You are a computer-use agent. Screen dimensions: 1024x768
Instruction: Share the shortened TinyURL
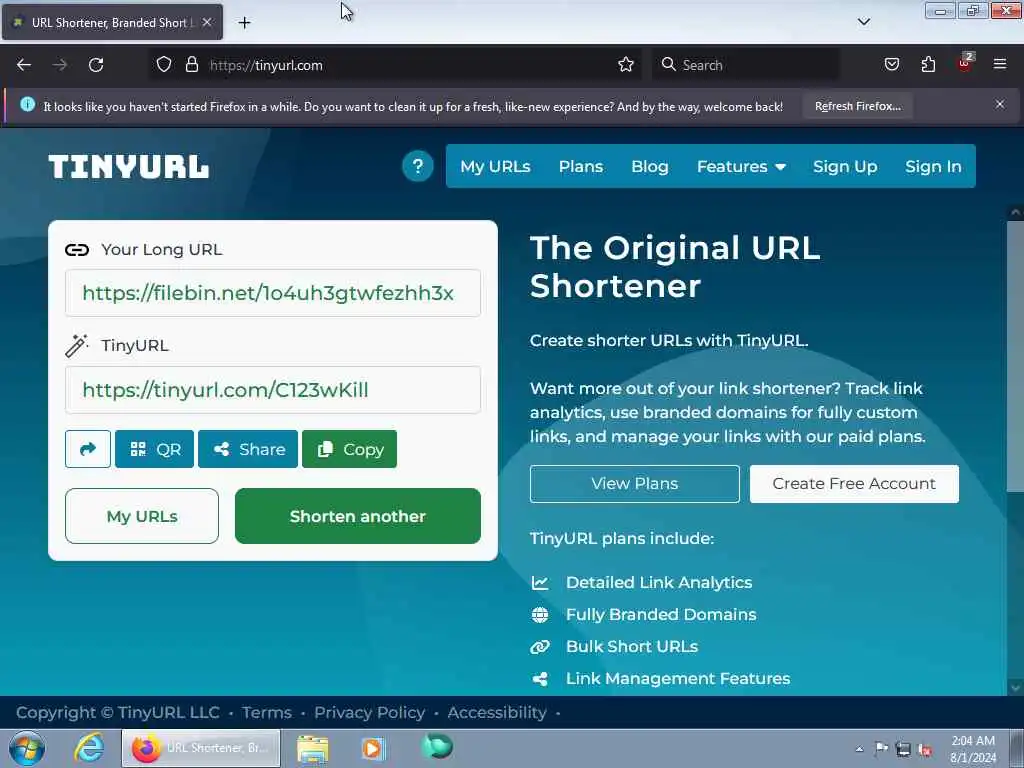coord(248,449)
